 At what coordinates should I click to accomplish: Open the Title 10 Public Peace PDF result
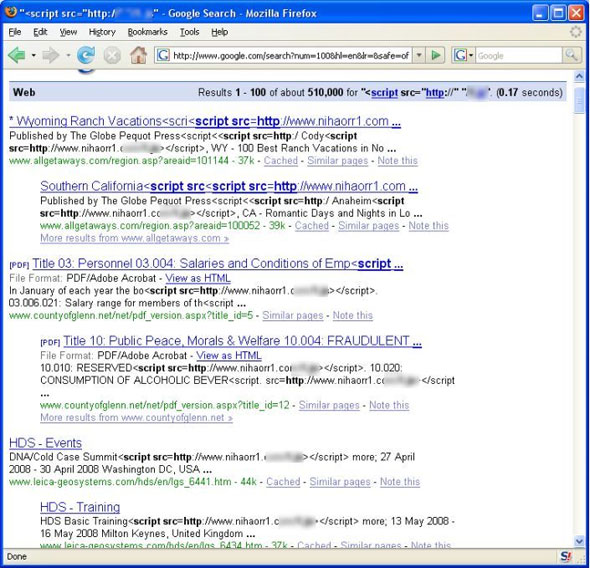(242, 341)
